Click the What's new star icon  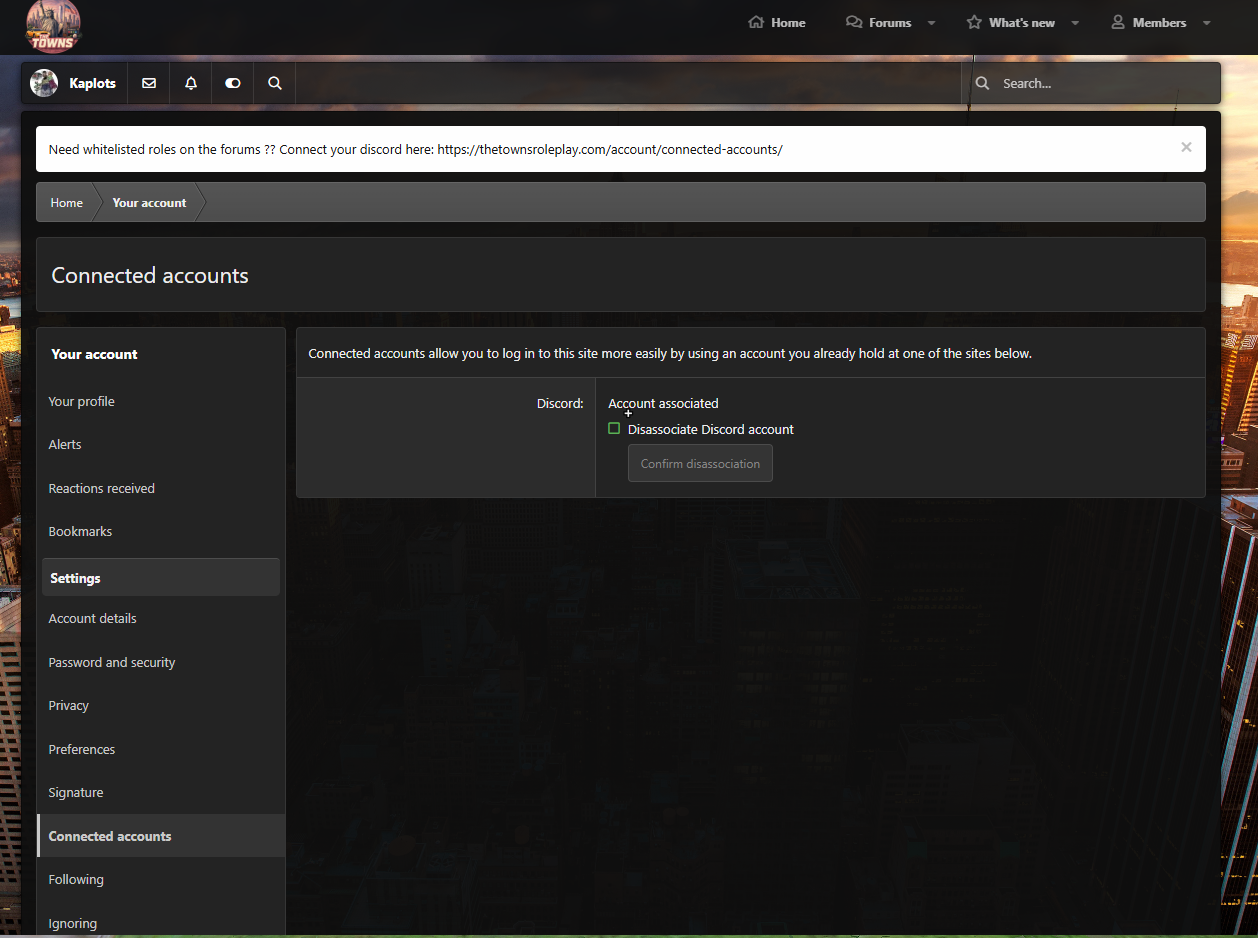coord(974,22)
